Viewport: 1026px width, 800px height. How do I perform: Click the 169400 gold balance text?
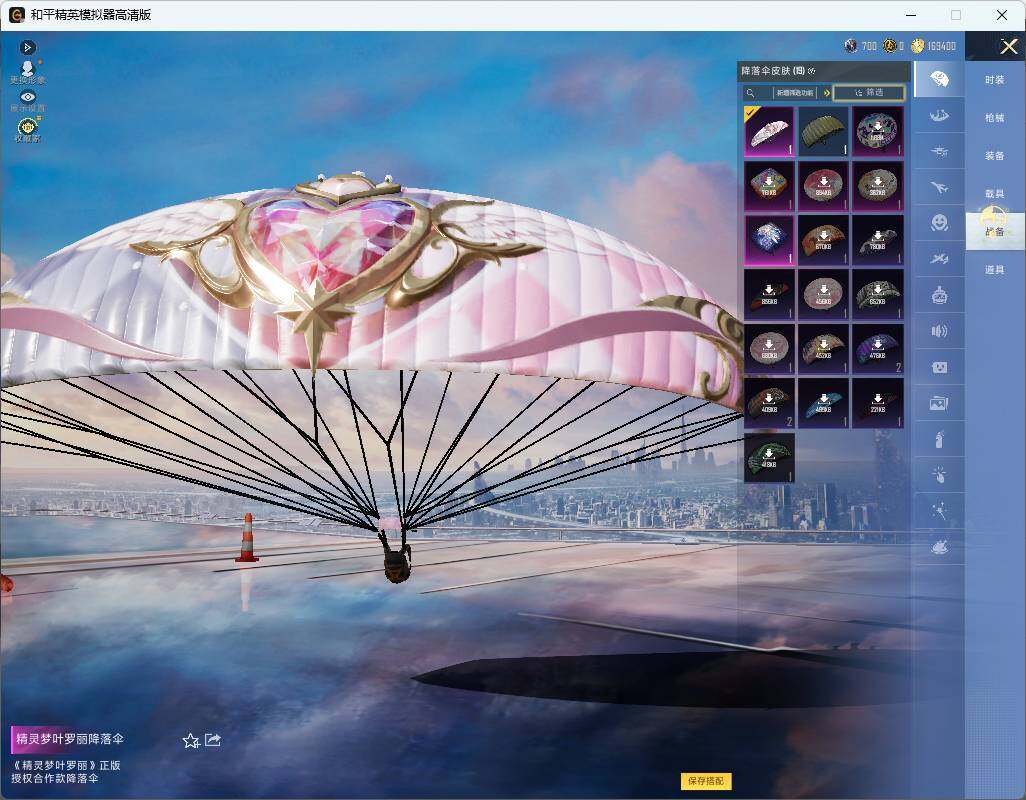pos(942,46)
